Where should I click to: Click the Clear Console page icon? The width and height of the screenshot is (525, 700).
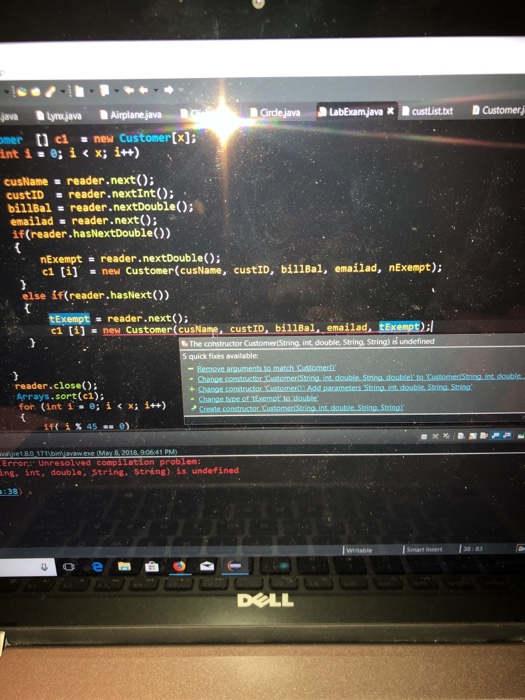pos(461,436)
